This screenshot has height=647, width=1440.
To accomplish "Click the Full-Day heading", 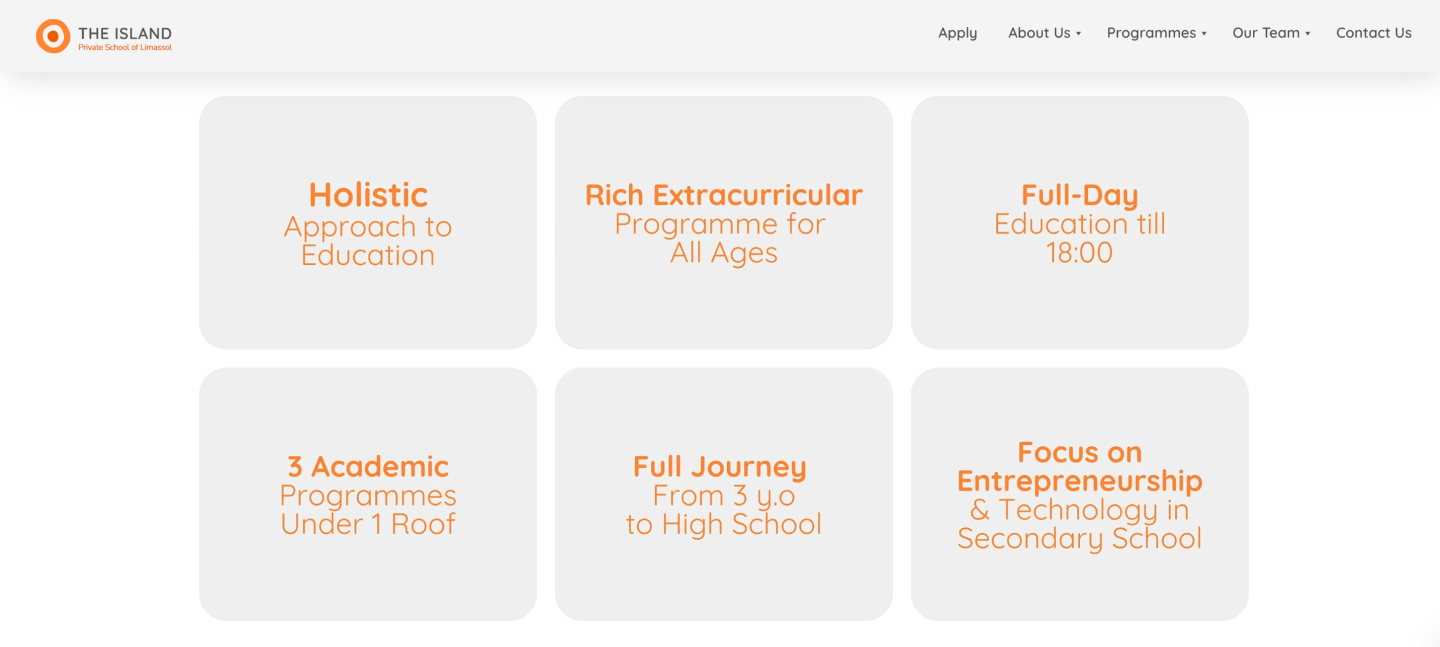I will click(1079, 195).
